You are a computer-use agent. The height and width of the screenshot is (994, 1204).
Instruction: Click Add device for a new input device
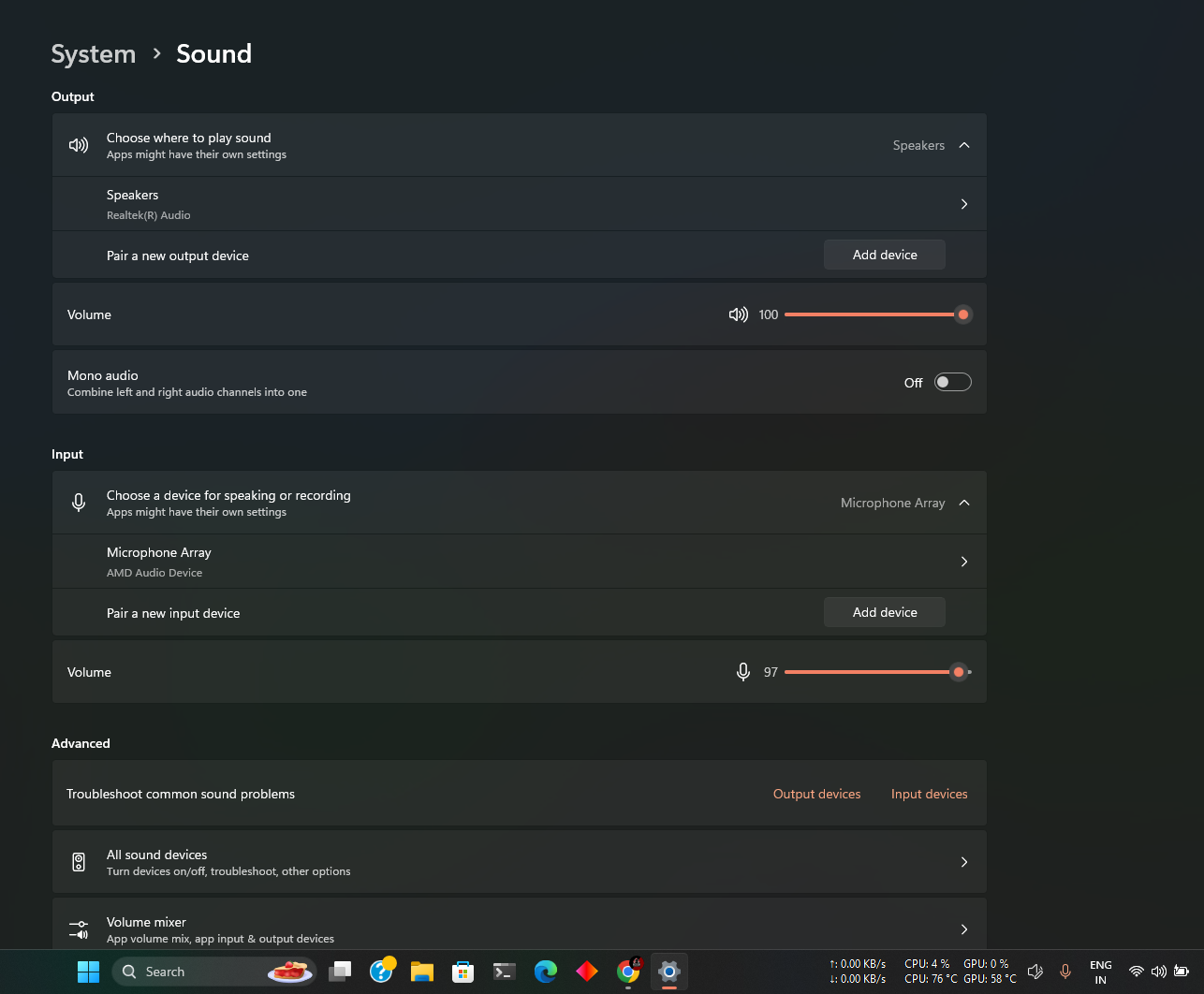884,611
